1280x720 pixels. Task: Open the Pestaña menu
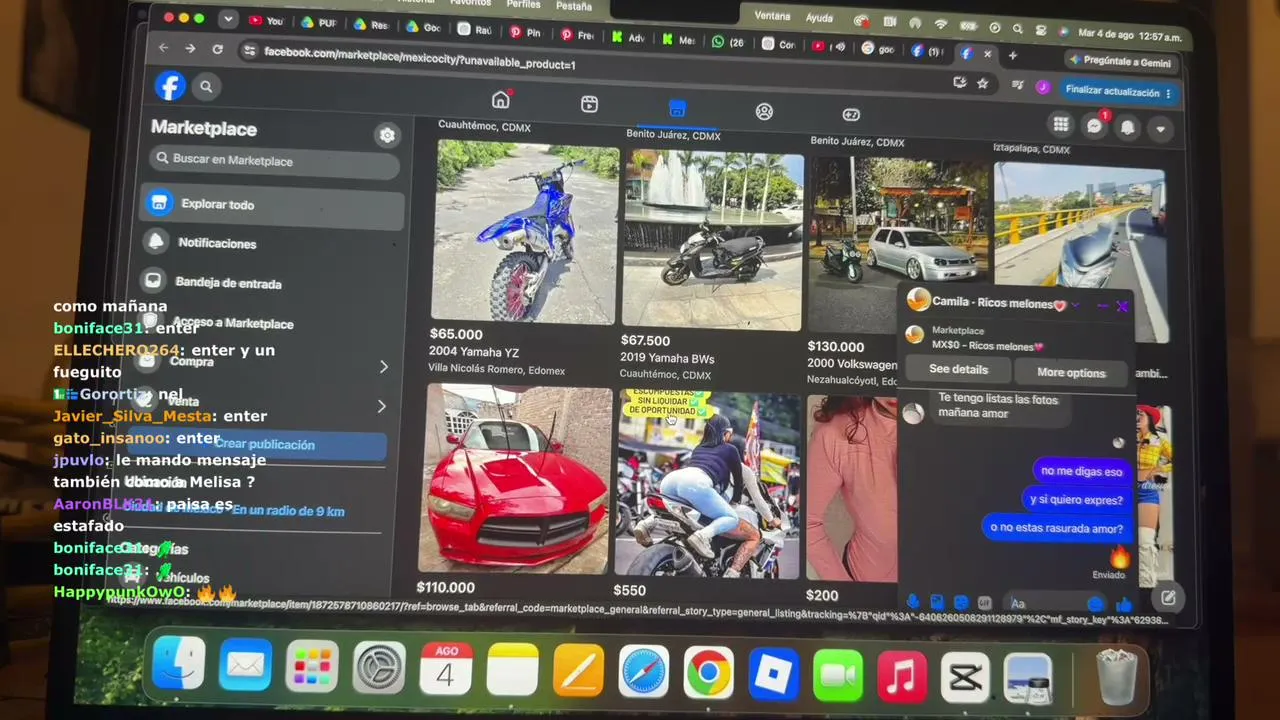(574, 6)
